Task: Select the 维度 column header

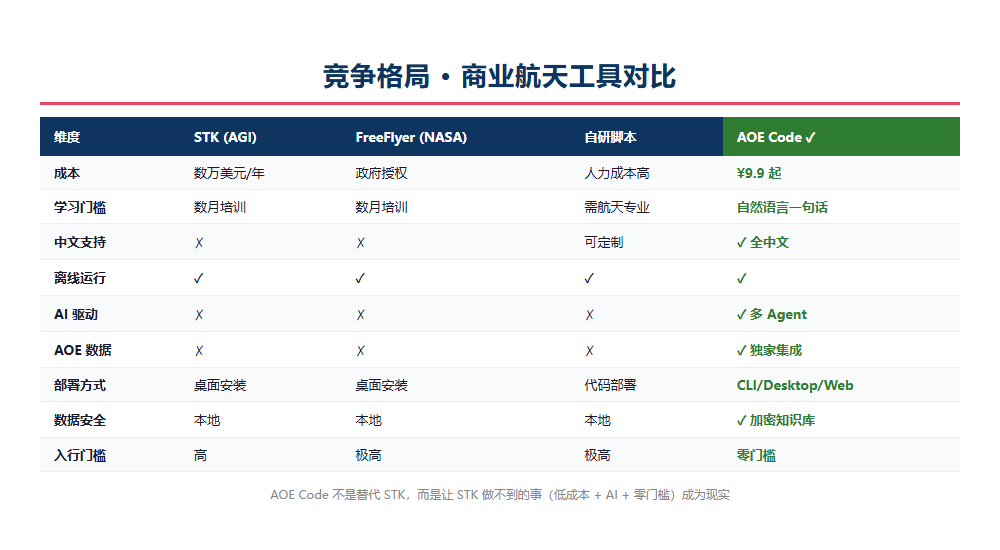Action: (67, 137)
